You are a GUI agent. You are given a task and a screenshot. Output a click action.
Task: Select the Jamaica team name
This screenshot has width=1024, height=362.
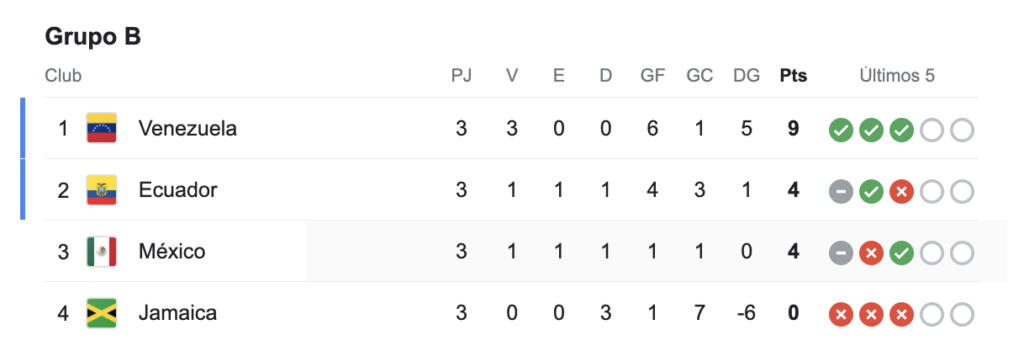(x=178, y=314)
